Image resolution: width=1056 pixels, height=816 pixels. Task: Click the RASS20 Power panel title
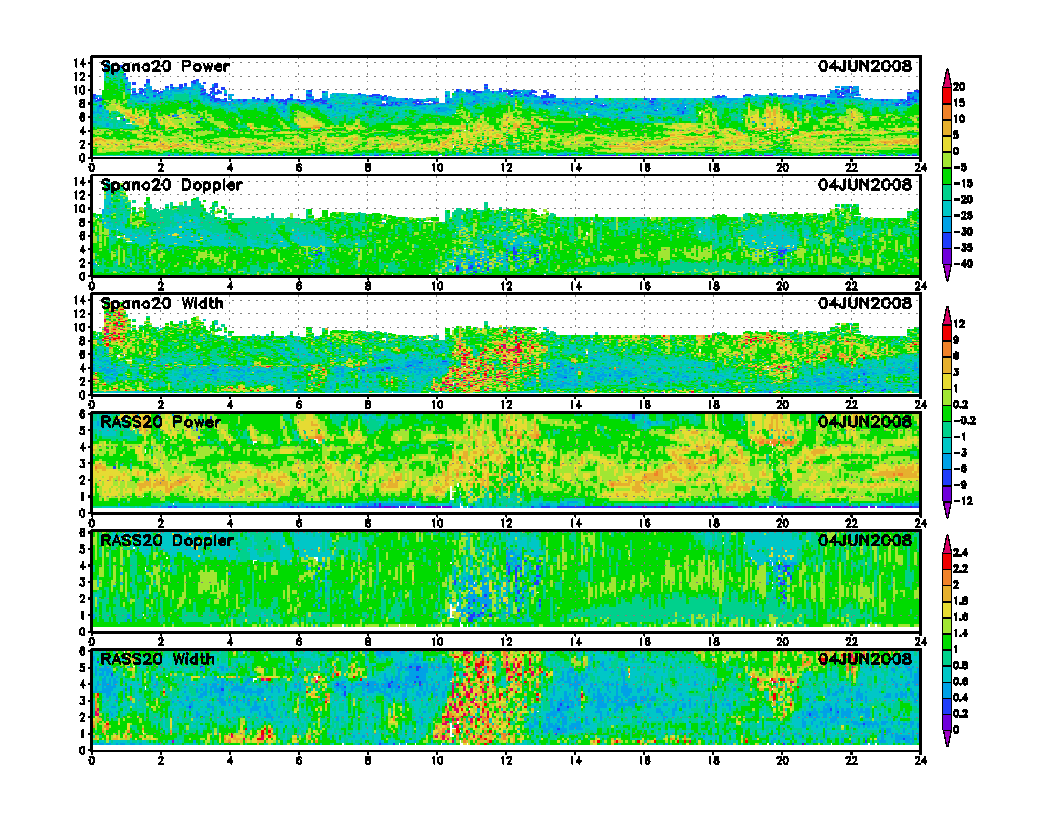(160, 422)
